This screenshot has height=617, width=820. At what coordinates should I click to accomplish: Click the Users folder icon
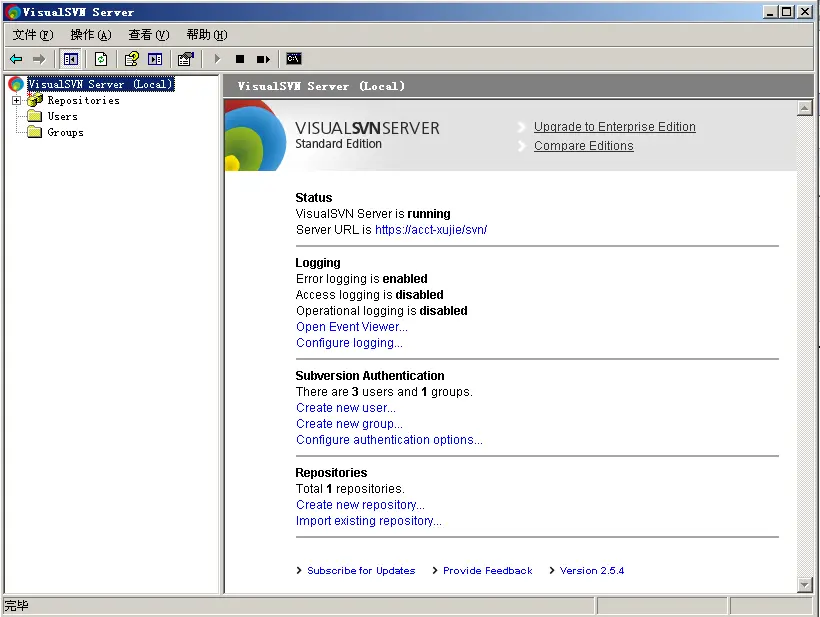tap(35, 116)
